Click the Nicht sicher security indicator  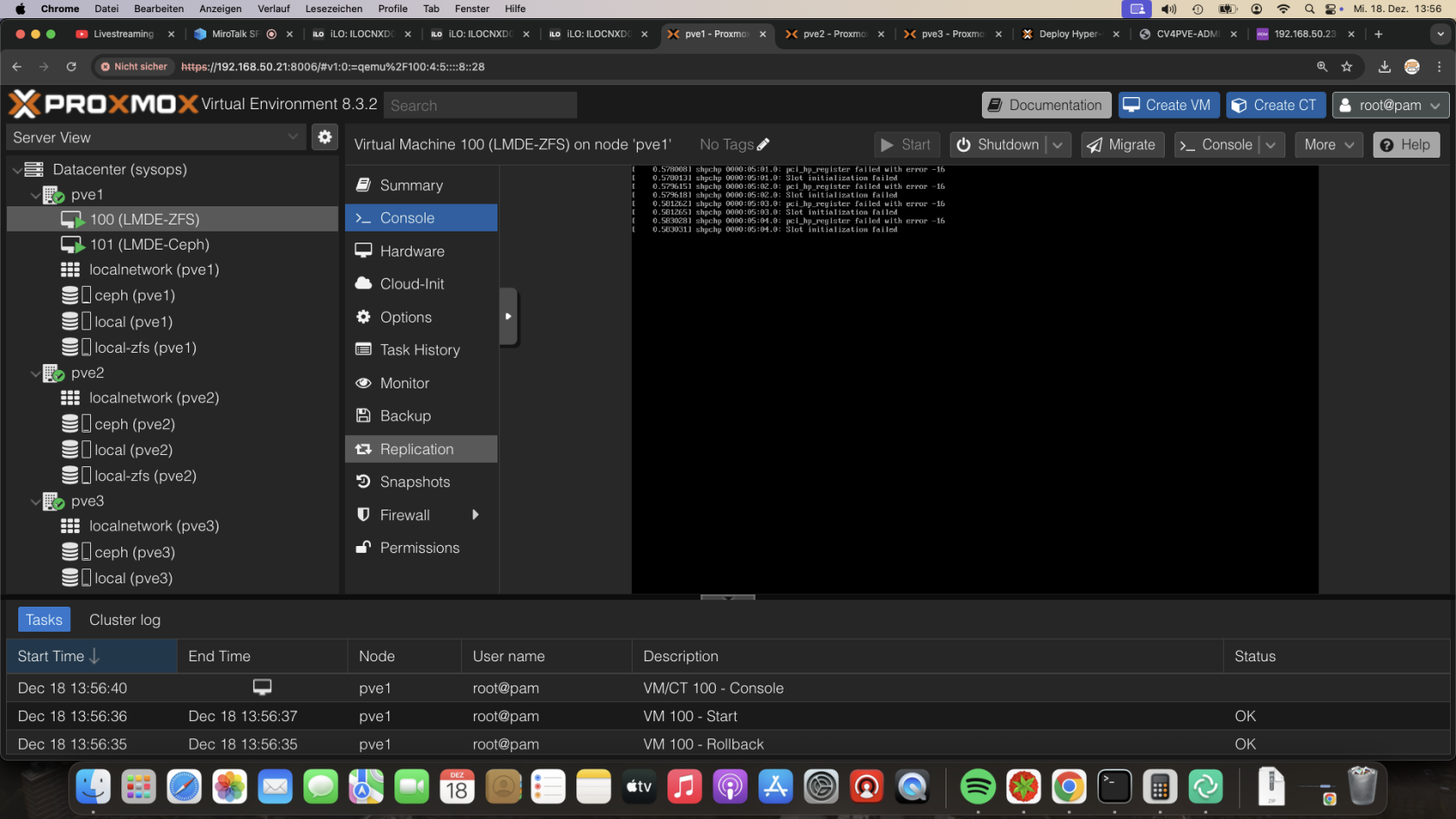pyautogui.click(x=133, y=67)
